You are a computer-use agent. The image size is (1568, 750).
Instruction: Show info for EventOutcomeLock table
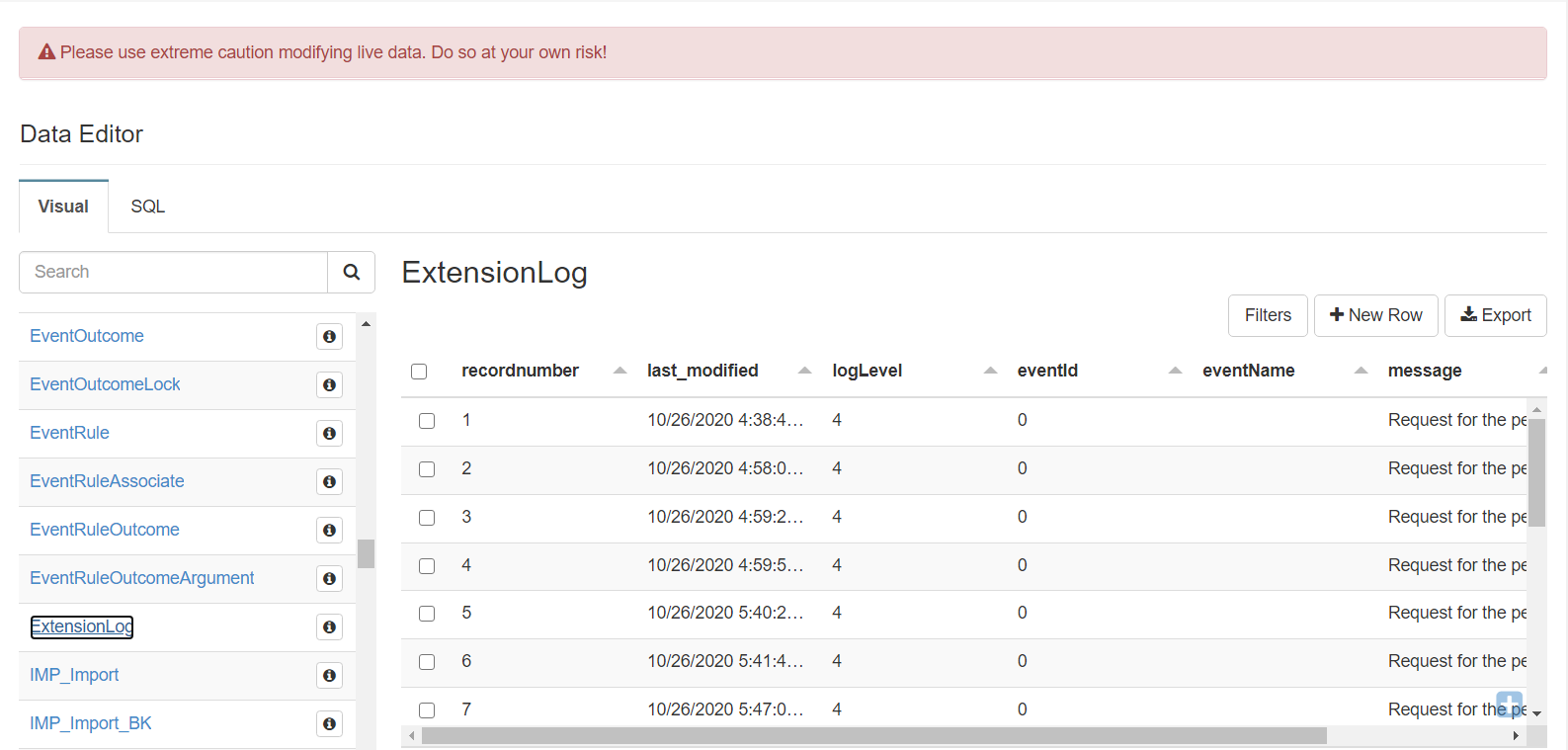(329, 385)
